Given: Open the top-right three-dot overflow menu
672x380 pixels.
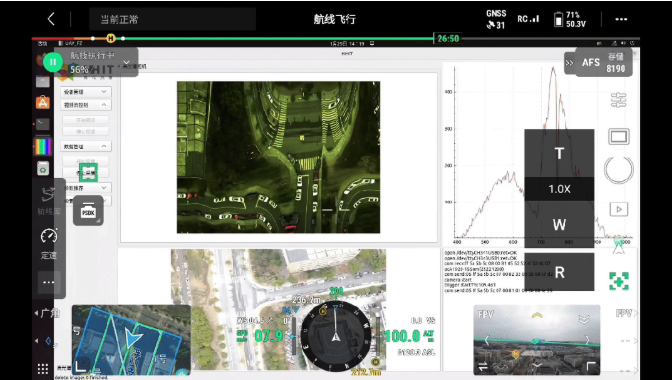Looking at the screenshot, I should pos(621,19).
